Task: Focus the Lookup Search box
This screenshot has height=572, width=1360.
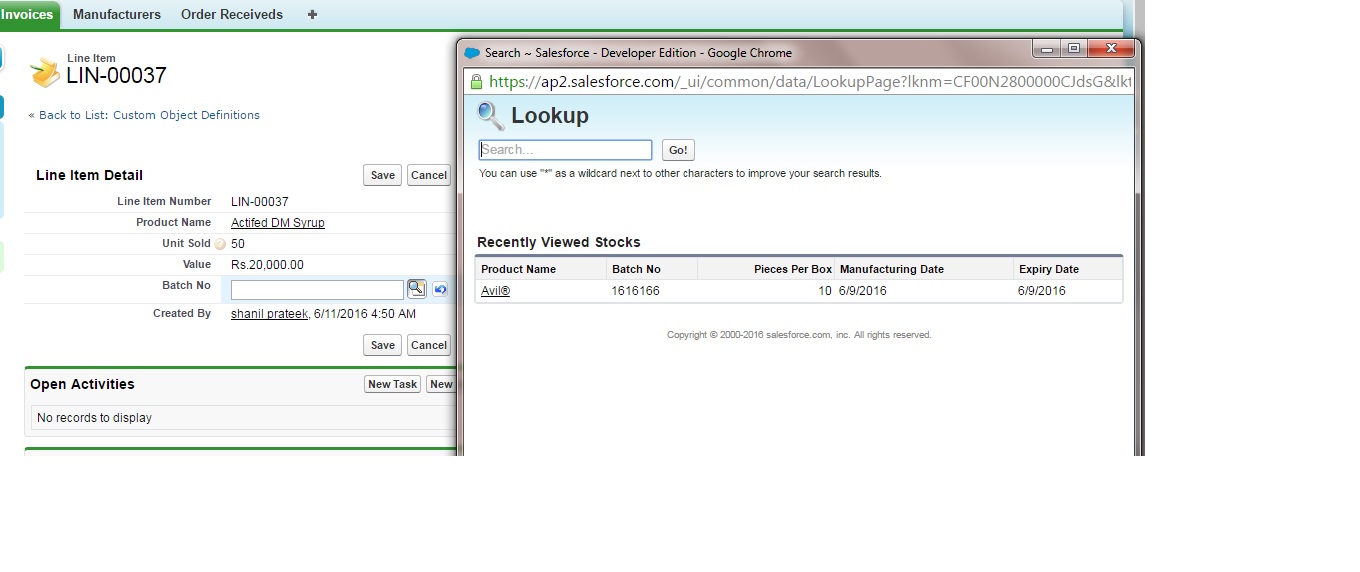Action: pos(565,150)
